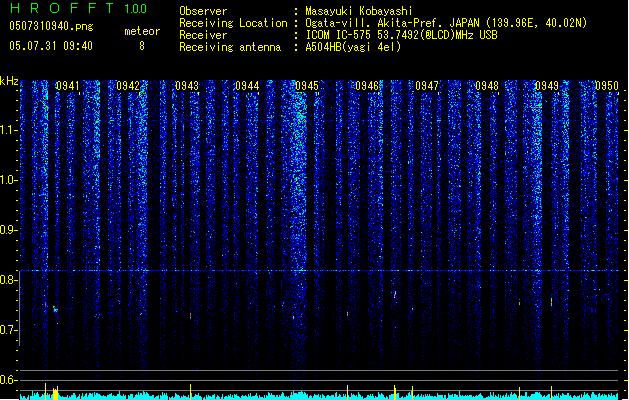Click the 0949 time marker
The height and width of the screenshot is (400, 629).
tap(547, 86)
